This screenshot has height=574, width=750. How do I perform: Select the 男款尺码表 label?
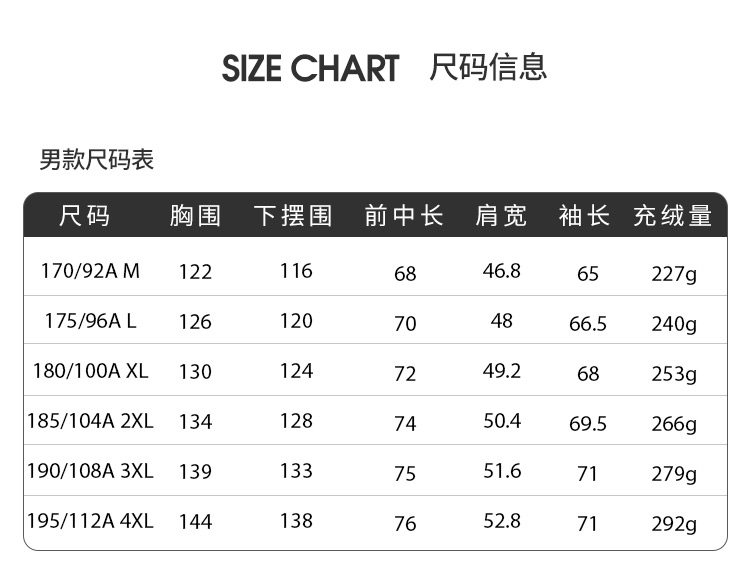pyautogui.click(x=96, y=160)
